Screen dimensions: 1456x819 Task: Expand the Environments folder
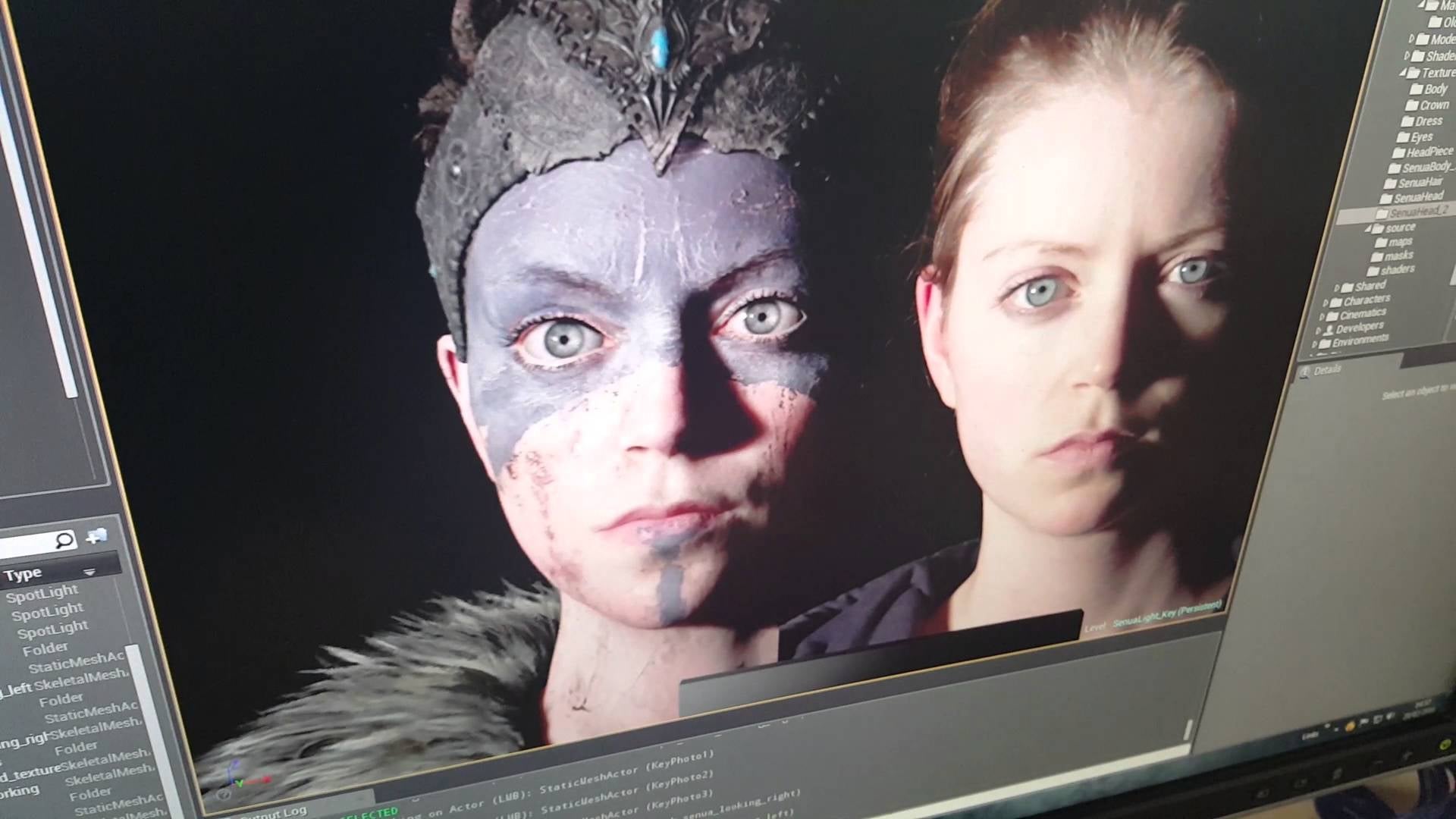click(x=1316, y=344)
